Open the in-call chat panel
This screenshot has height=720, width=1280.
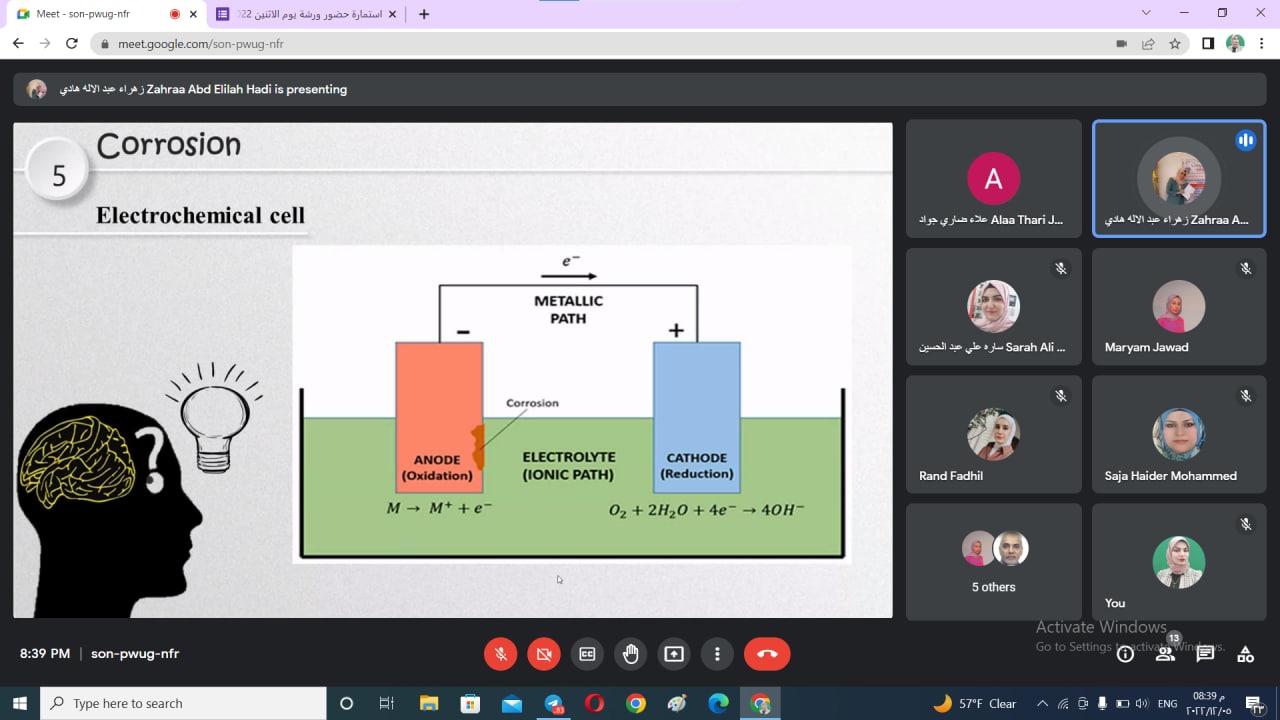click(x=1205, y=654)
